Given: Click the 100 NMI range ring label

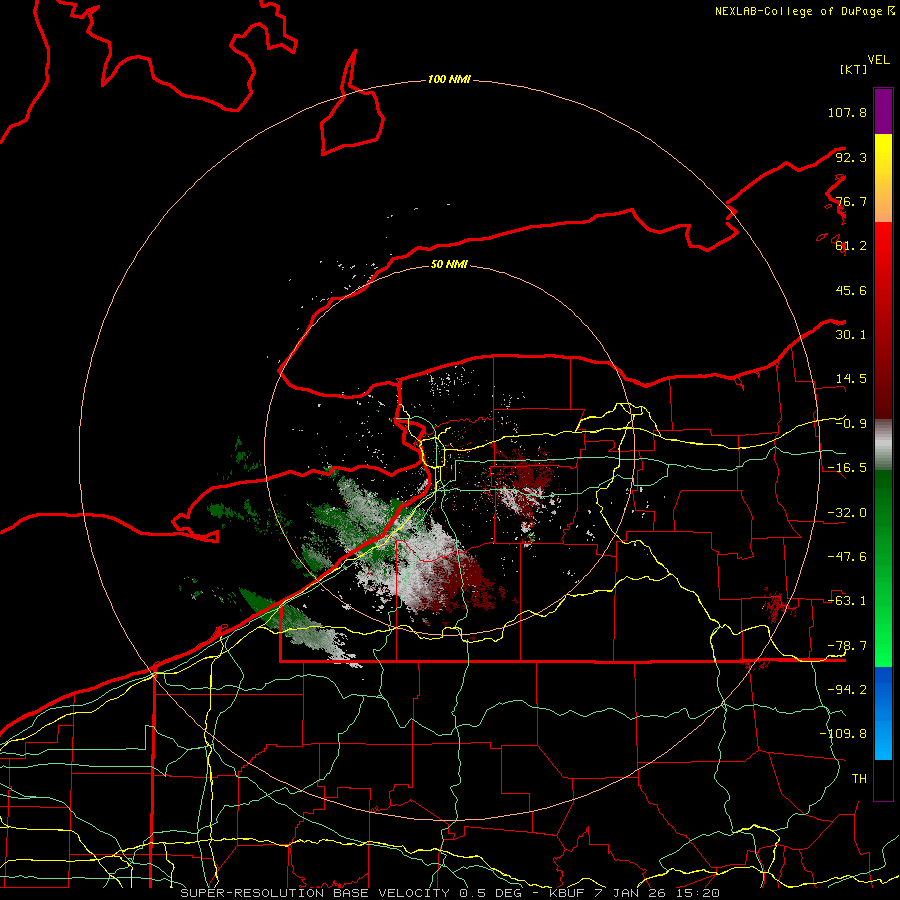Looking at the screenshot, I should (x=449, y=79).
